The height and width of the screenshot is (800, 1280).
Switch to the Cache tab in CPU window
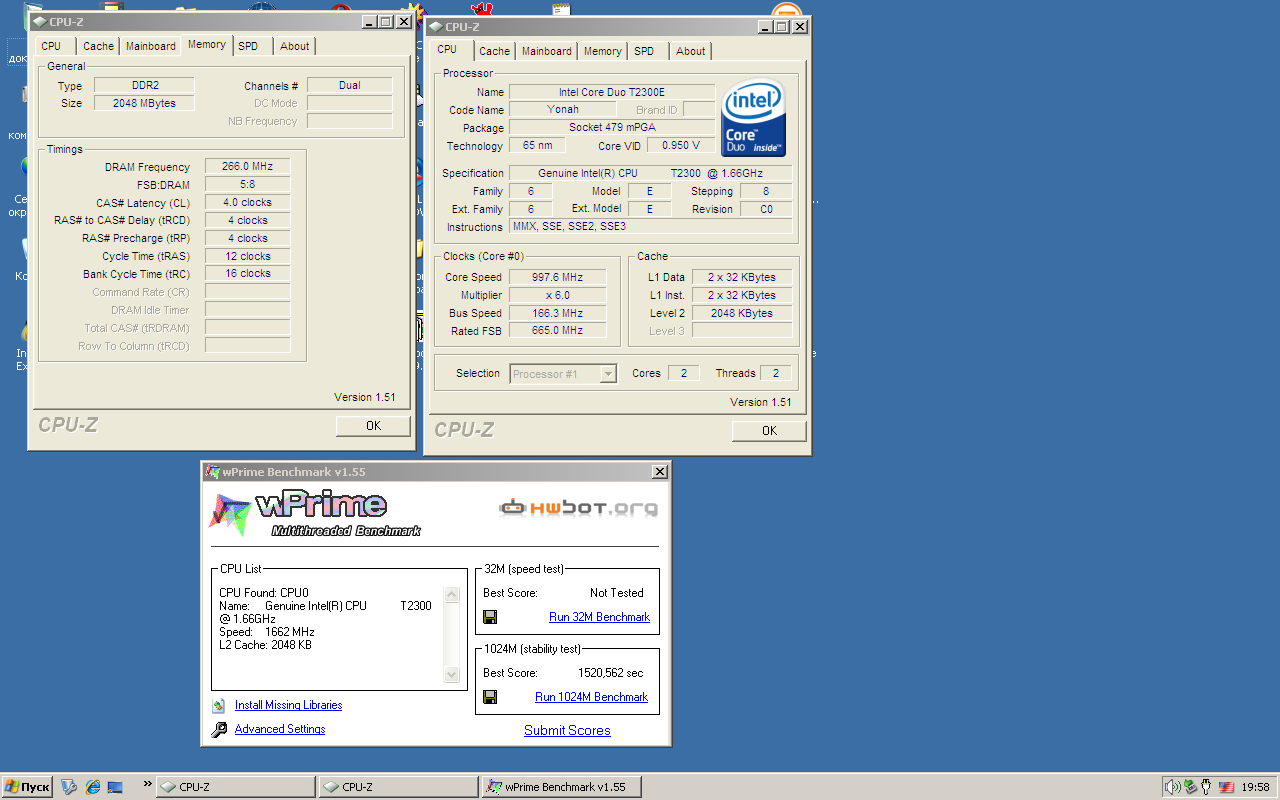(x=494, y=51)
